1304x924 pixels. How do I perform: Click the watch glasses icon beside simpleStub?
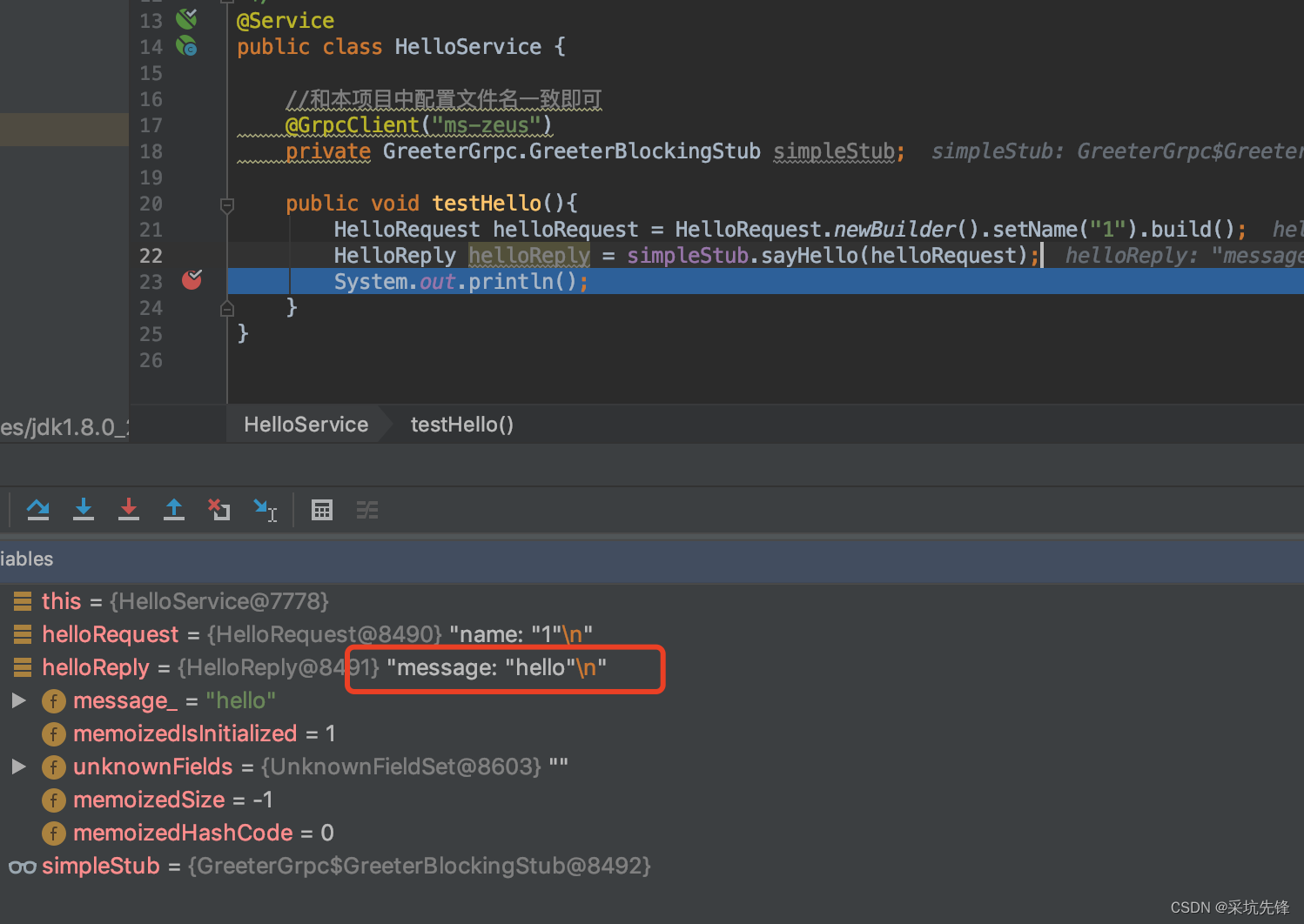click(x=23, y=867)
